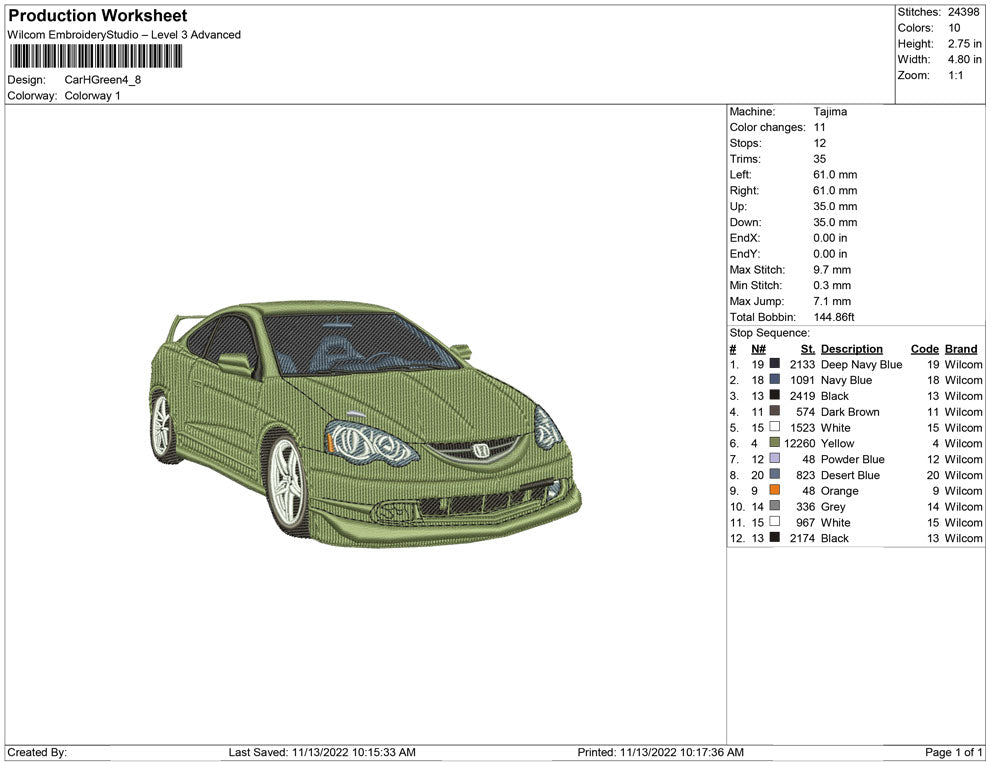Click the Description column header

click(851, 349)
